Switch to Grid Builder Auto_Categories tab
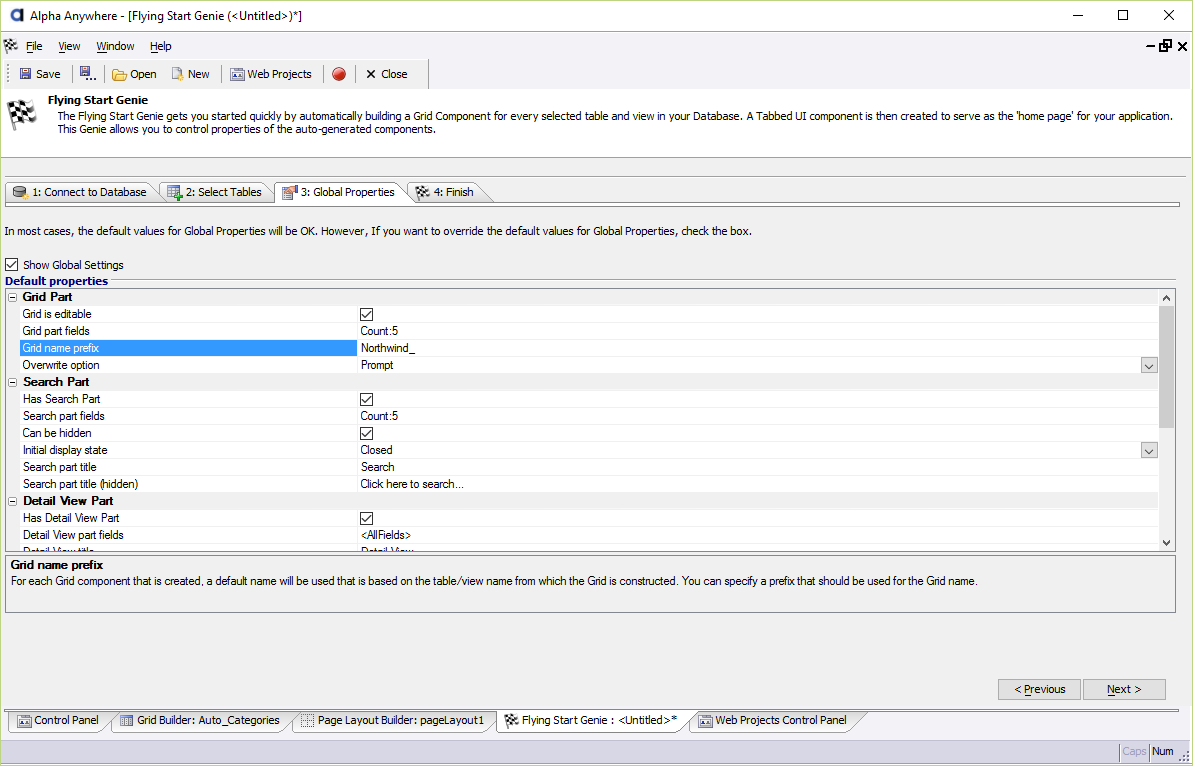 pos(199,720)
